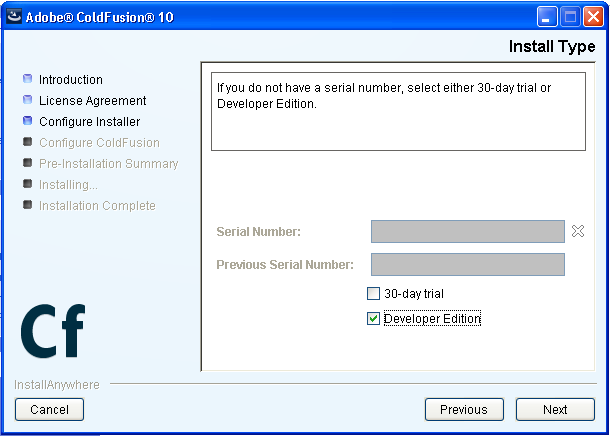The height and width of the screenshot is (436, 610).
Task: Focus the Previous Serial Number field
Action: pos(468,264)
